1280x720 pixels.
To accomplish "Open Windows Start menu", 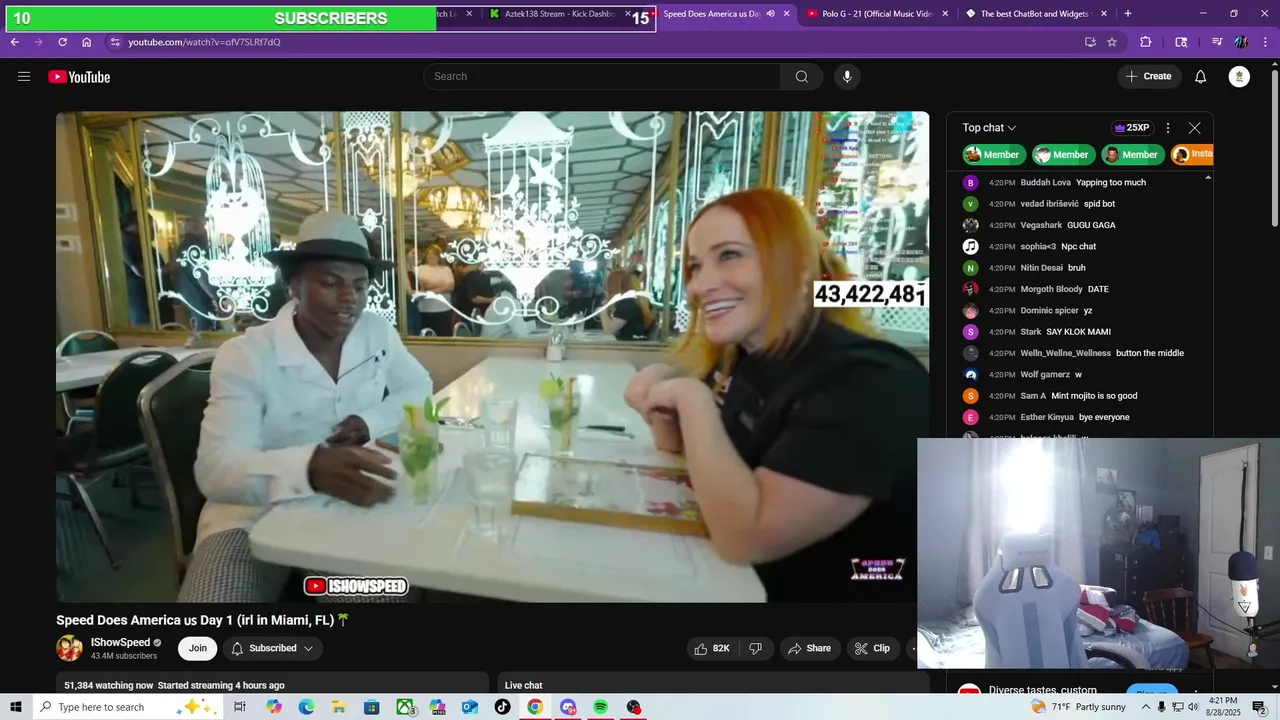I will 16,707.
